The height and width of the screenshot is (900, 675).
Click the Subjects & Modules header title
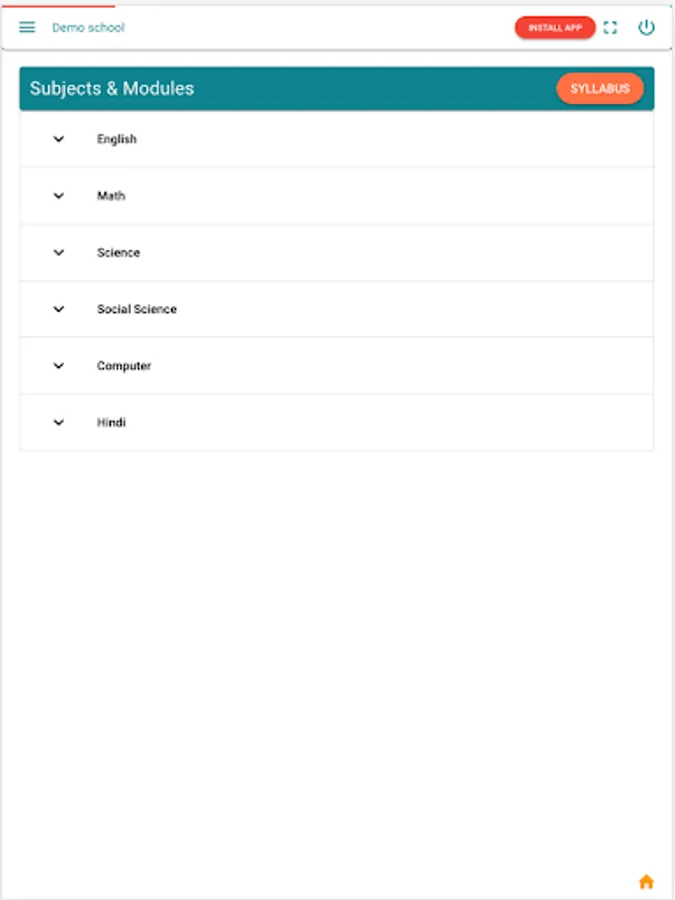point(112,88)
